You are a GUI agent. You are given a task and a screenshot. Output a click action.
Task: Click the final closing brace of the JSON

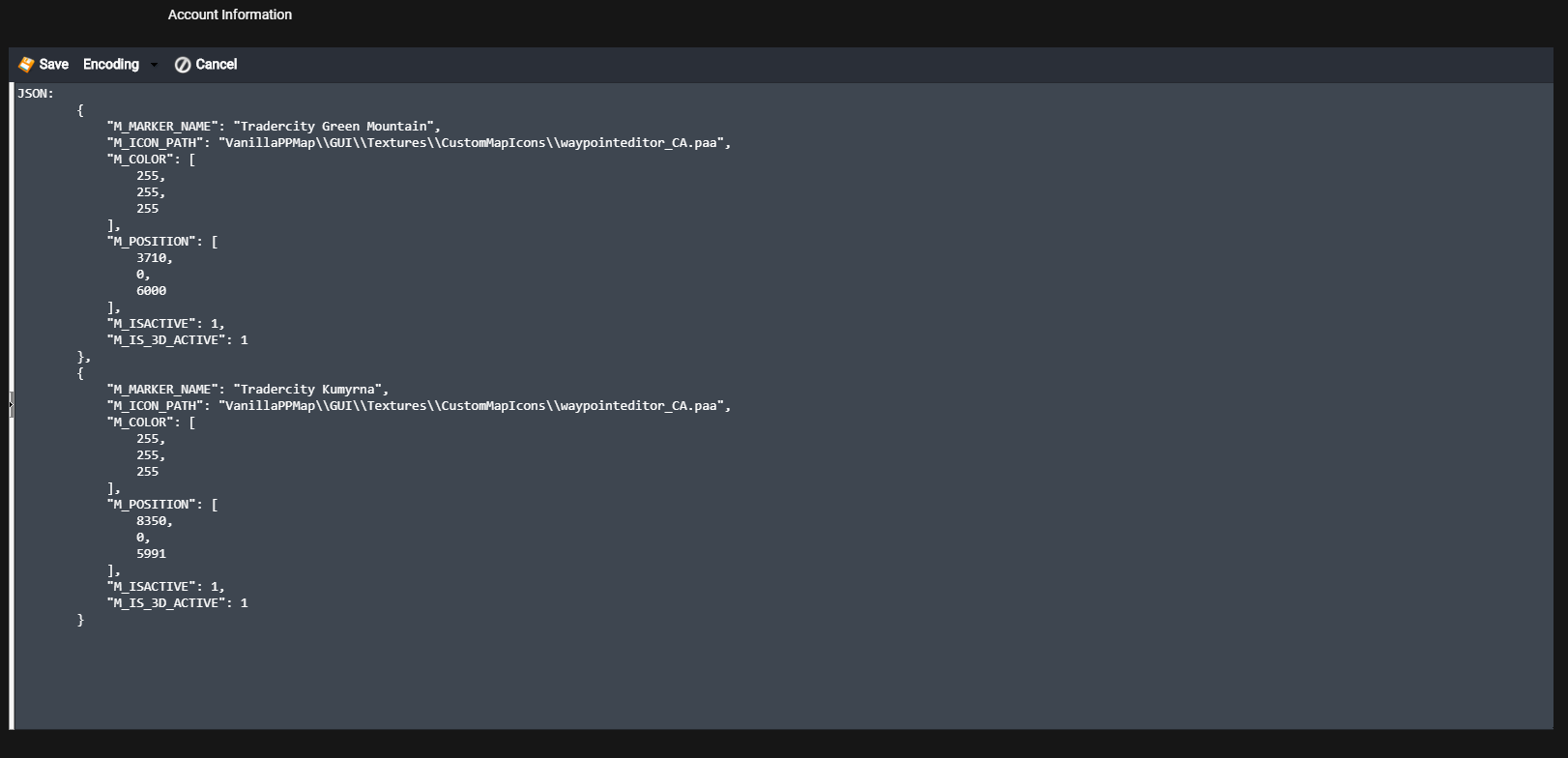click(81, 620)
